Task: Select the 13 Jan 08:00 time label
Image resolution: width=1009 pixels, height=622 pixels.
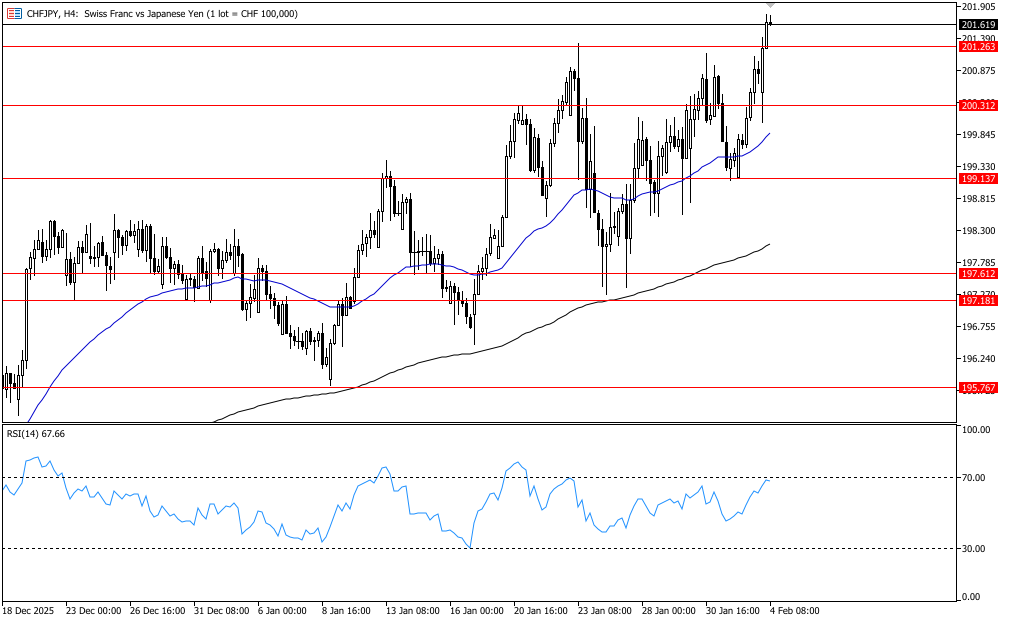Action: (x=413, y=610)
